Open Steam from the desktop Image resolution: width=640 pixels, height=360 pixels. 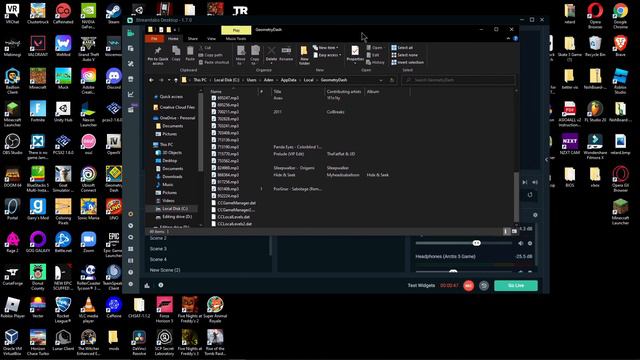click(113, 13)
